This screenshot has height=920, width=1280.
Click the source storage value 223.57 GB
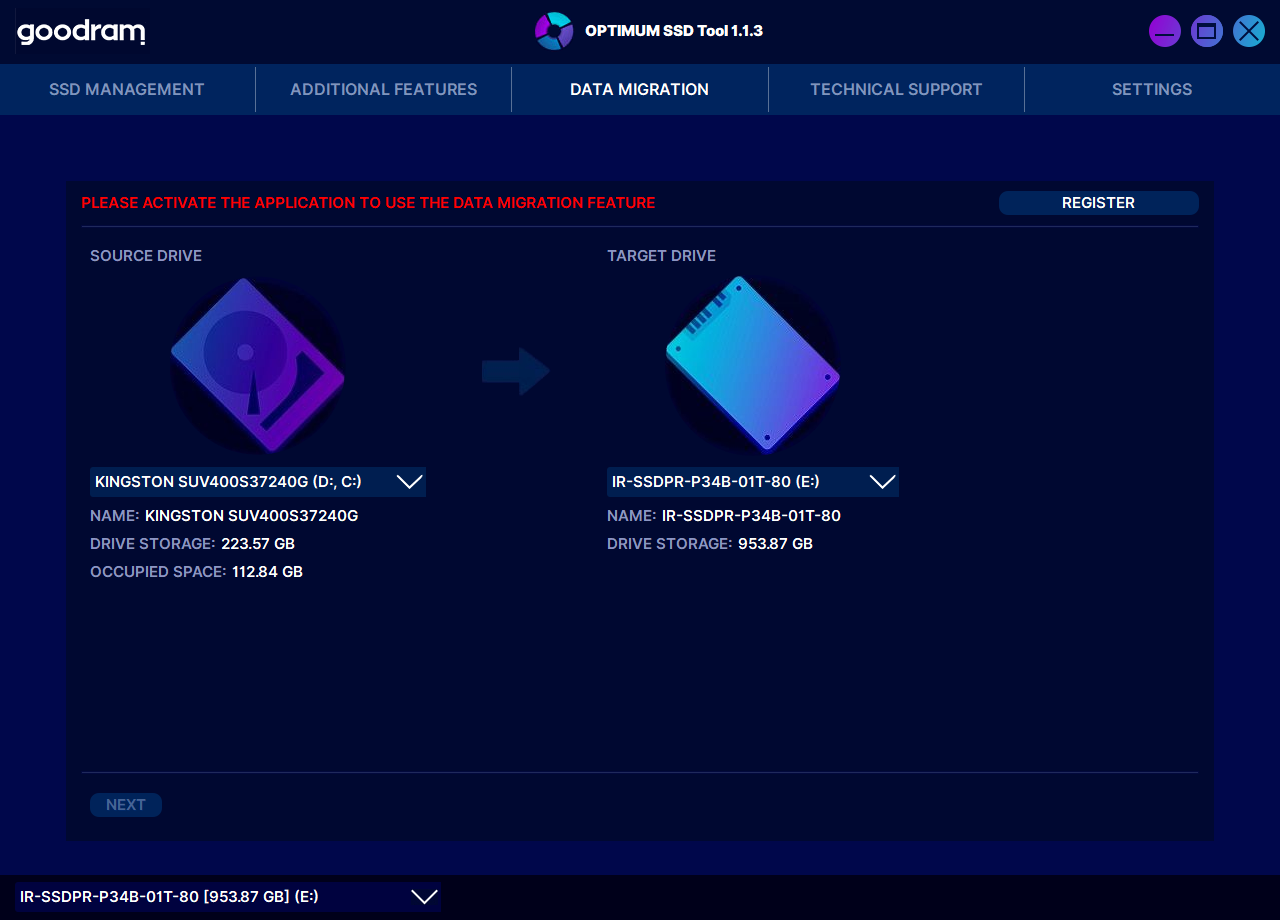click(x=258, y=544)
